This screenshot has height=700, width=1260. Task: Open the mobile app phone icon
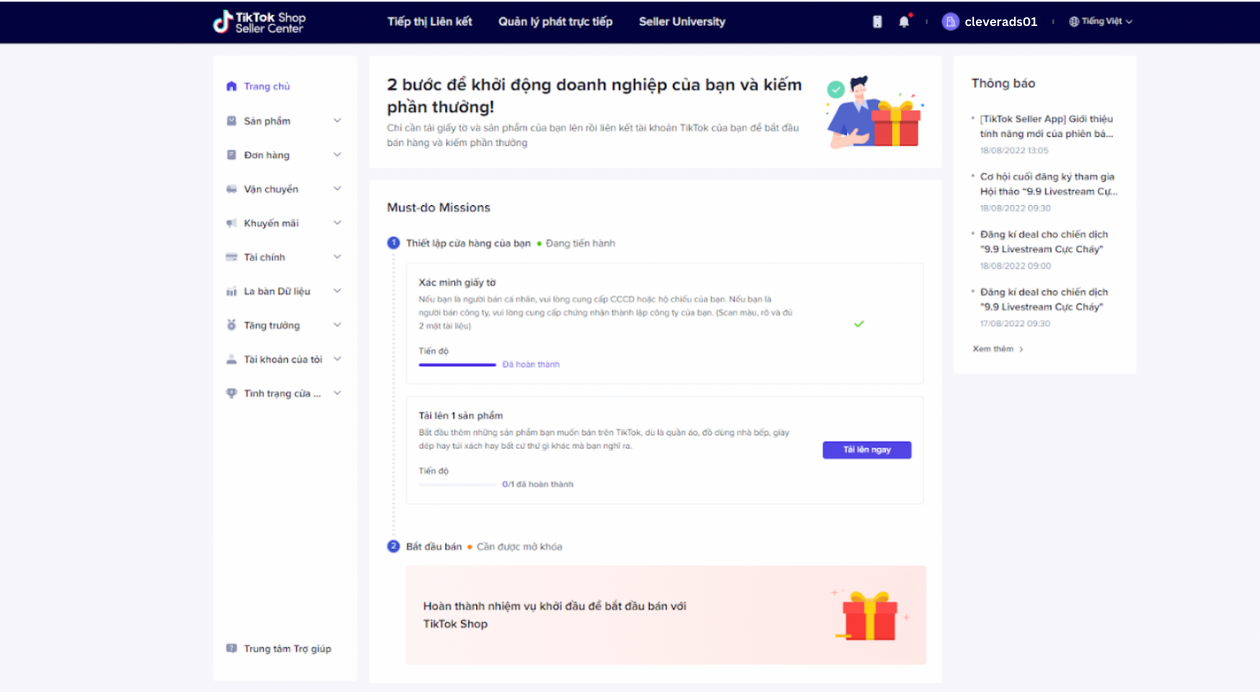877,21
